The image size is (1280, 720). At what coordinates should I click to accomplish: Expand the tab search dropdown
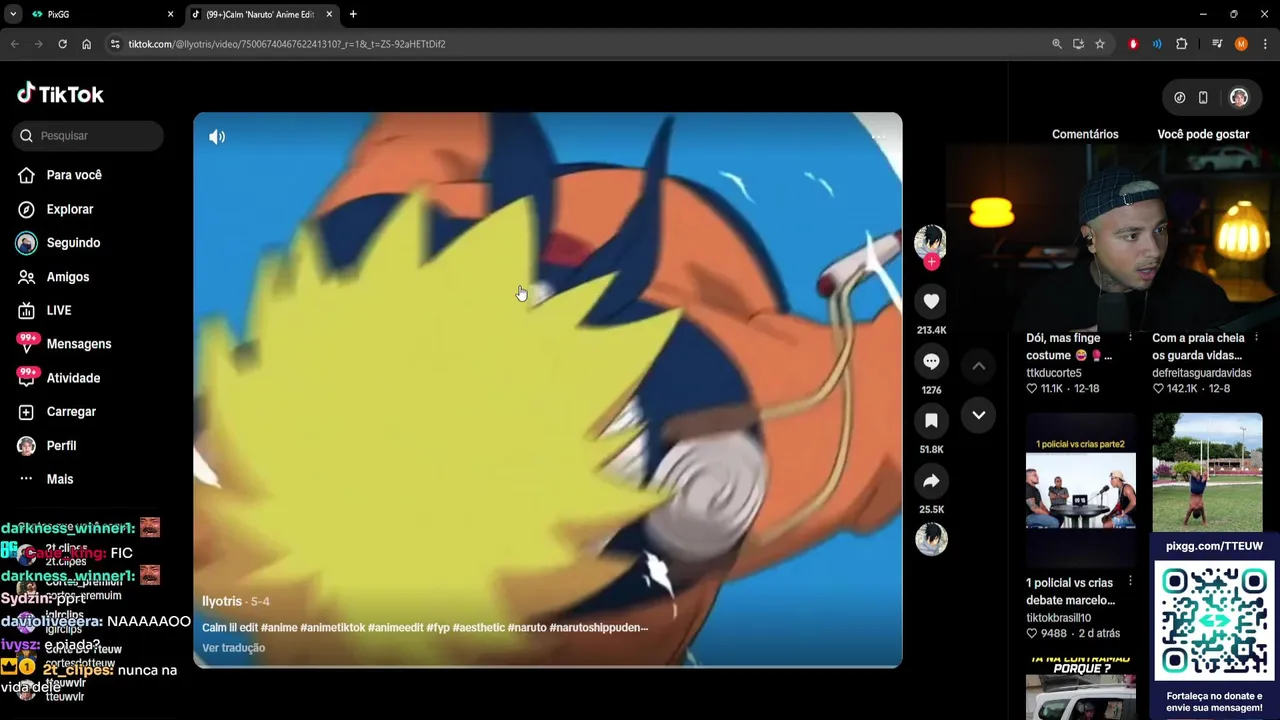13,14
